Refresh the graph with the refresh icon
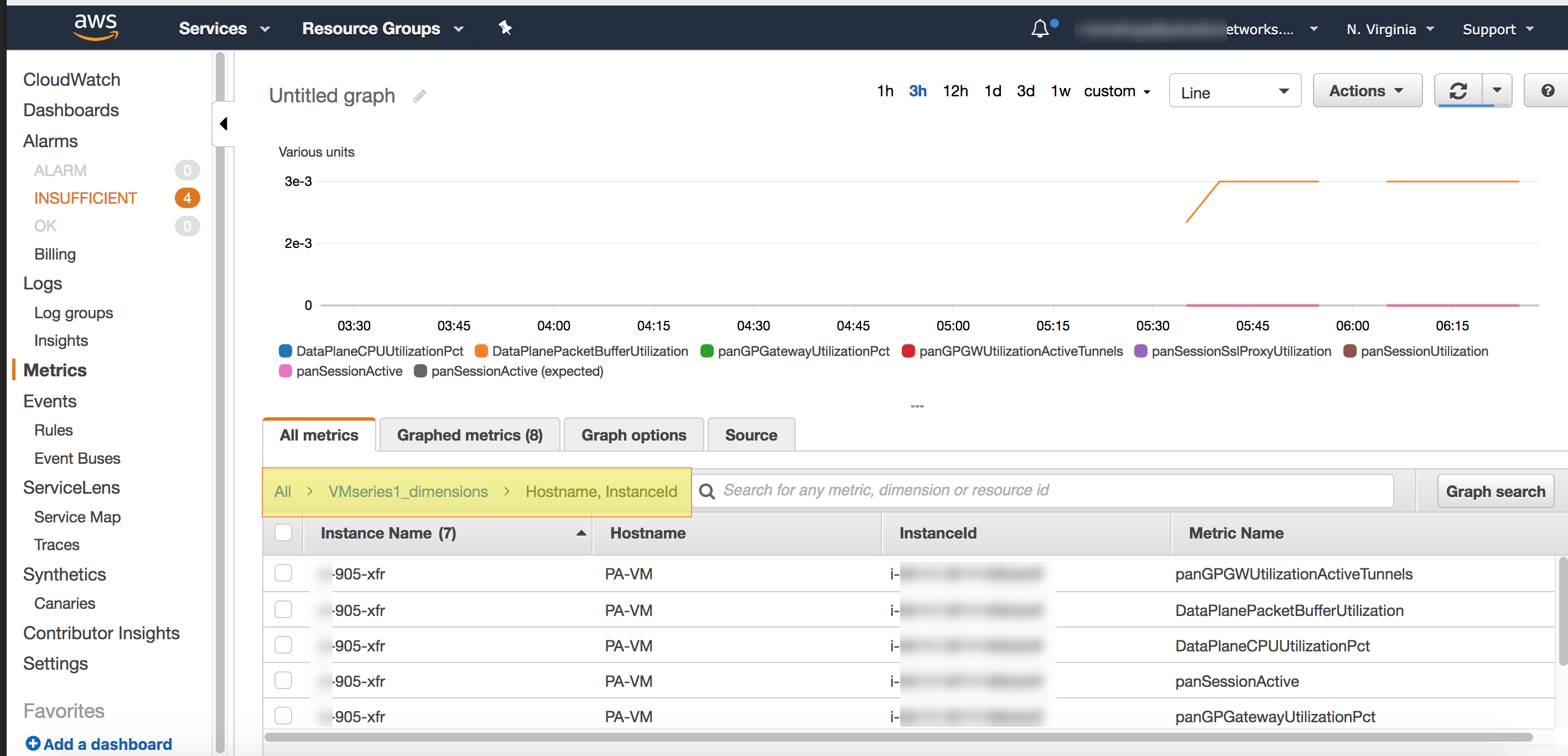1568x756 pixels. [x=1458, y=91]
